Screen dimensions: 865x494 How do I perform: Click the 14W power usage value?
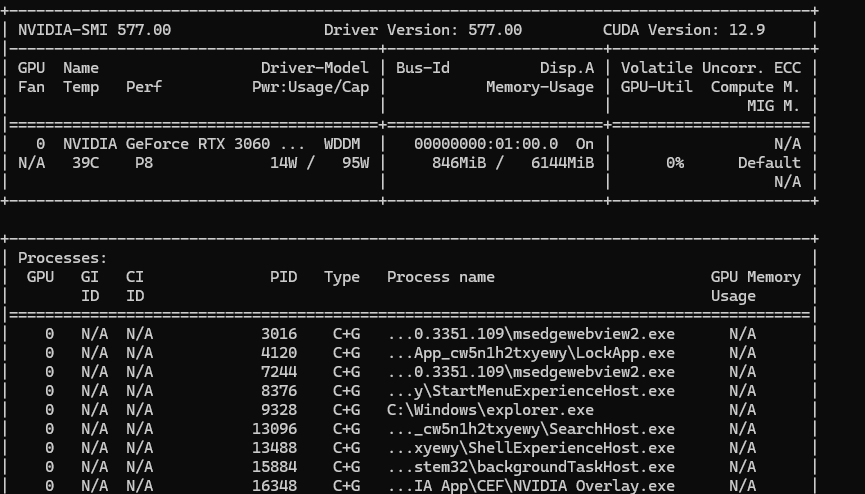point(283,163)
